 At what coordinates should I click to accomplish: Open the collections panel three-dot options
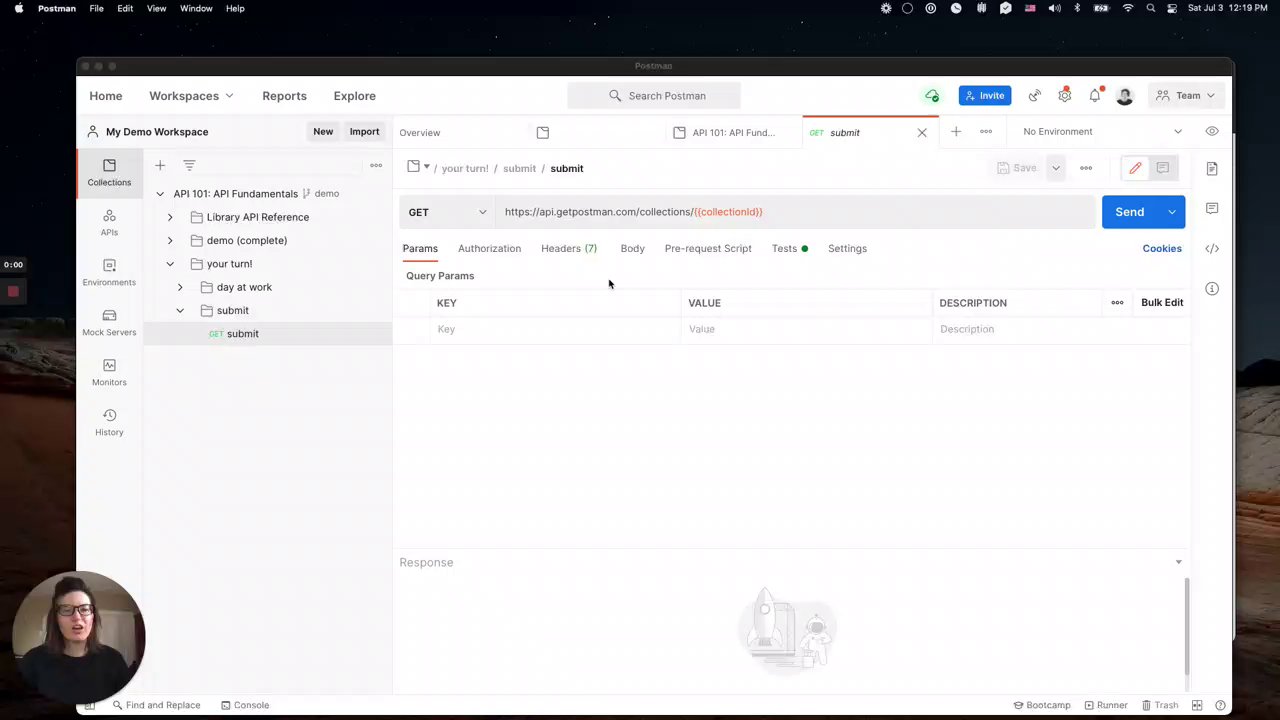pyautogui.click(x=376, y=165)
